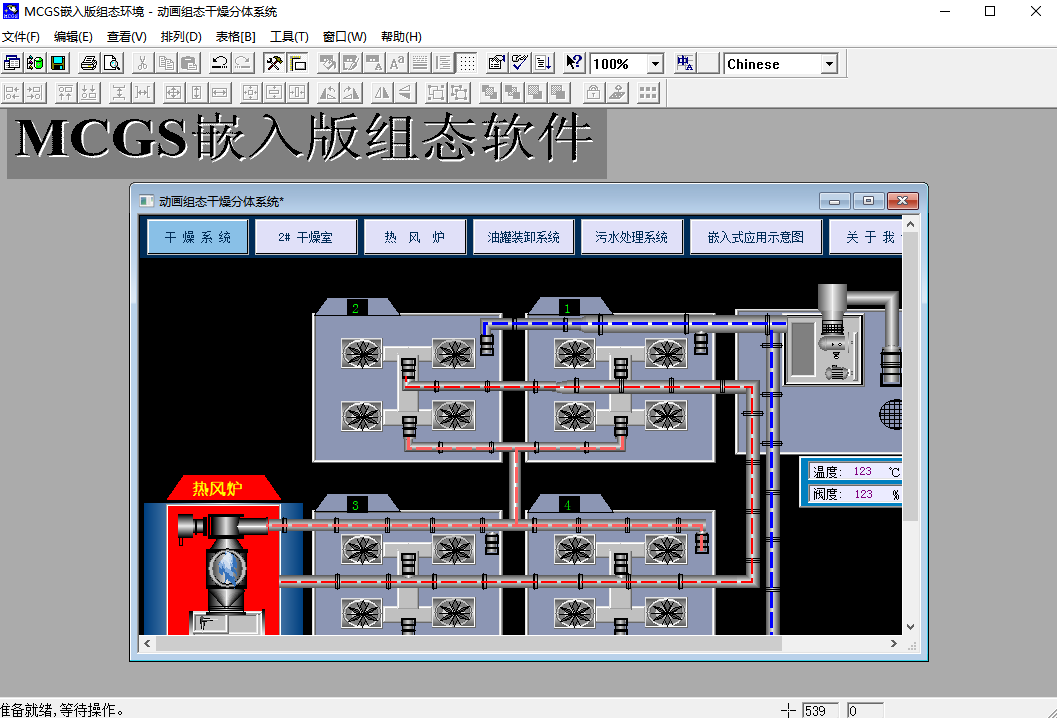Click the font color icon

click(x=373, y=63)
